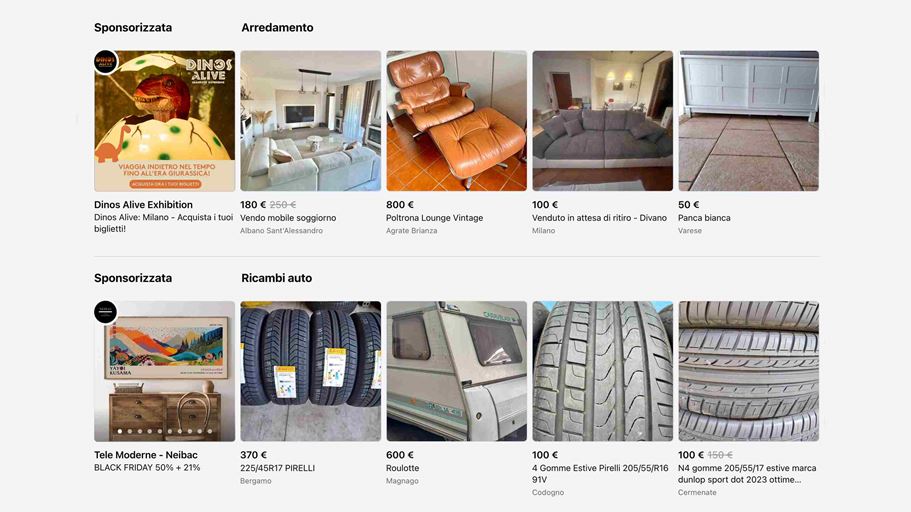The image size is (911, 512).
Task: Click the Dinos Alive round logo icon
Action: tap(106, 62)
